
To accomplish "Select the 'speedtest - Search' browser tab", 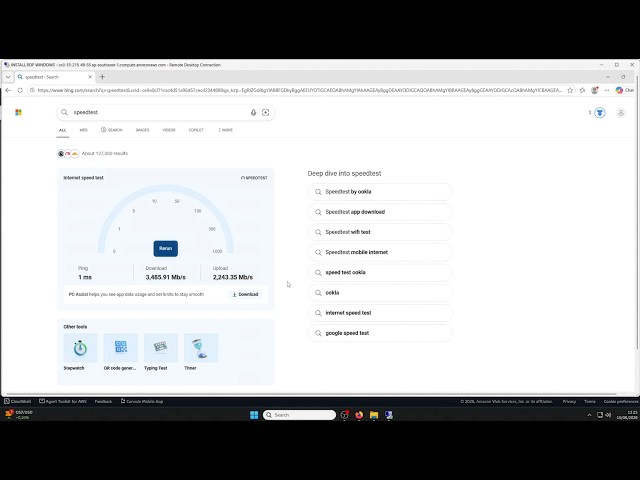I will click(x=55, y=77).
